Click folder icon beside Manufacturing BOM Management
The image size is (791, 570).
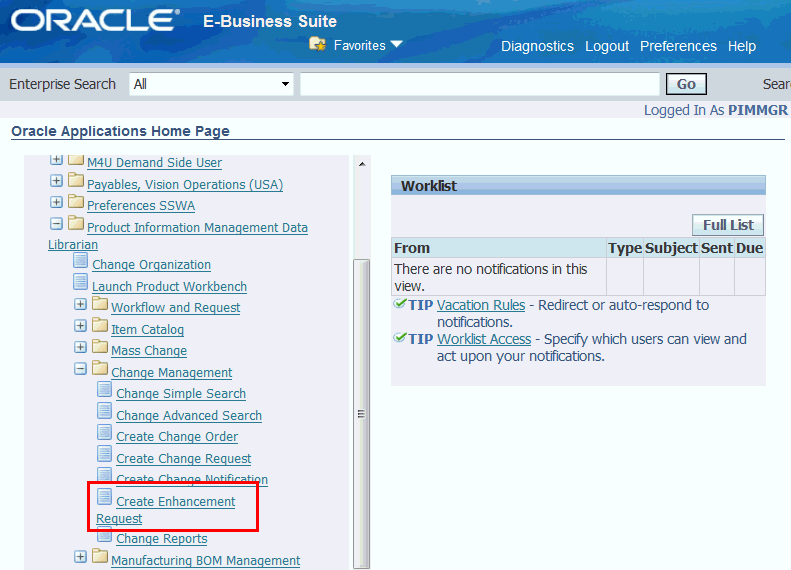[x=100, y=556]
